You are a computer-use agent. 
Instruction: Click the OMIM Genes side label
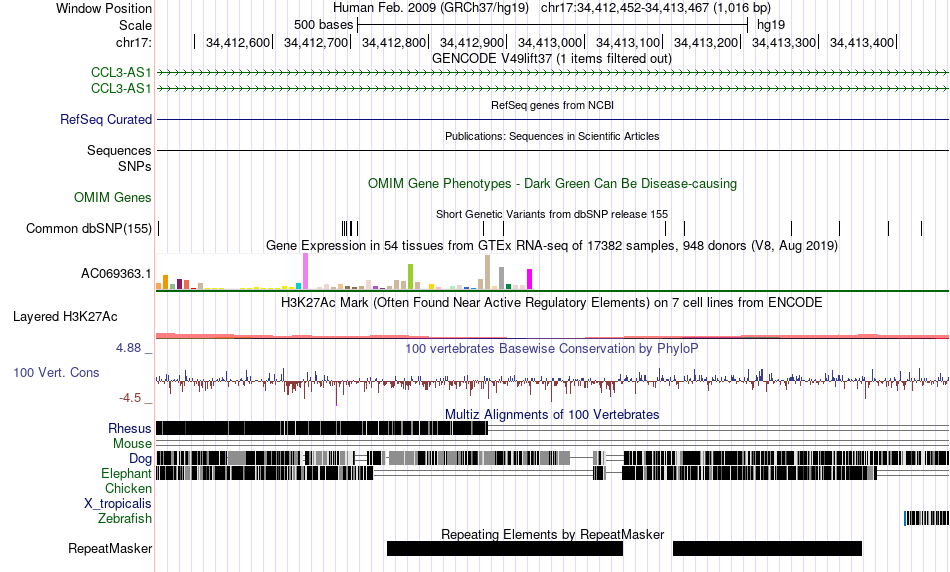(x=113, y=198)
